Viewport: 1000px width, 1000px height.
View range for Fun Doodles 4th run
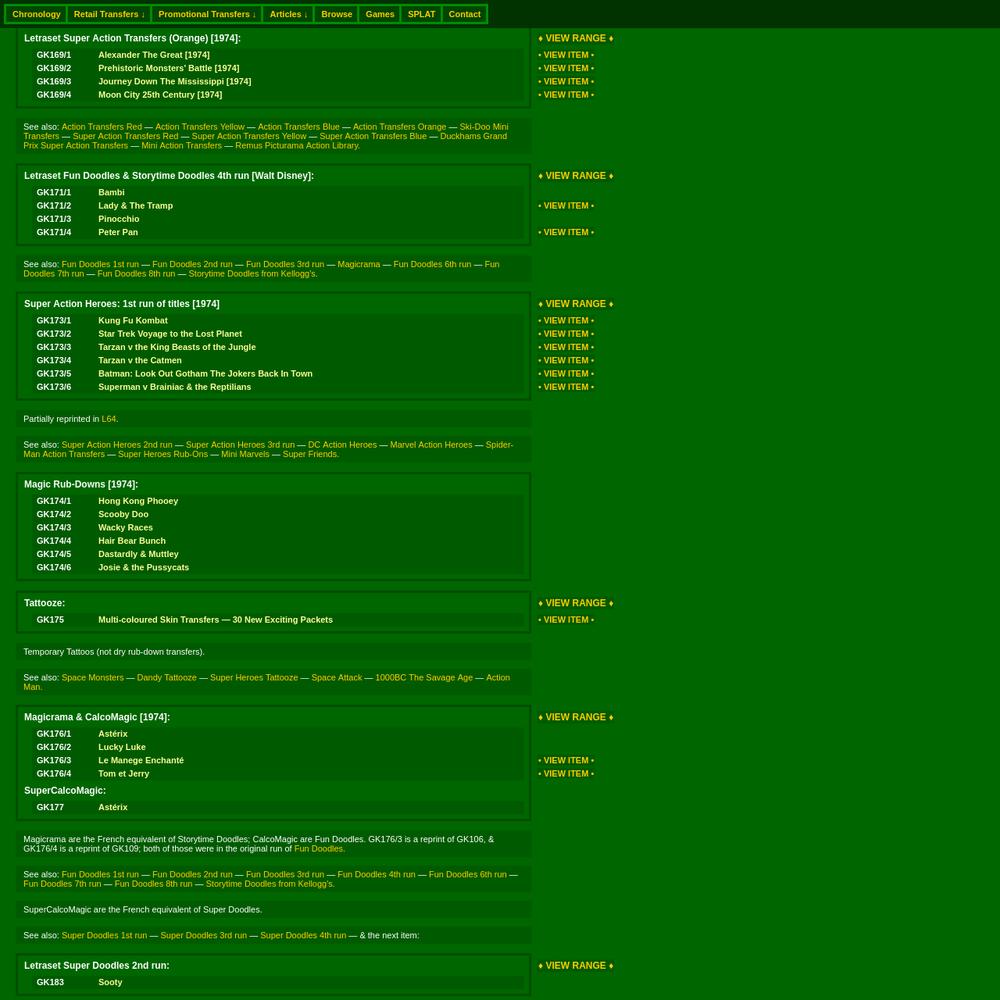click(575, 176)
